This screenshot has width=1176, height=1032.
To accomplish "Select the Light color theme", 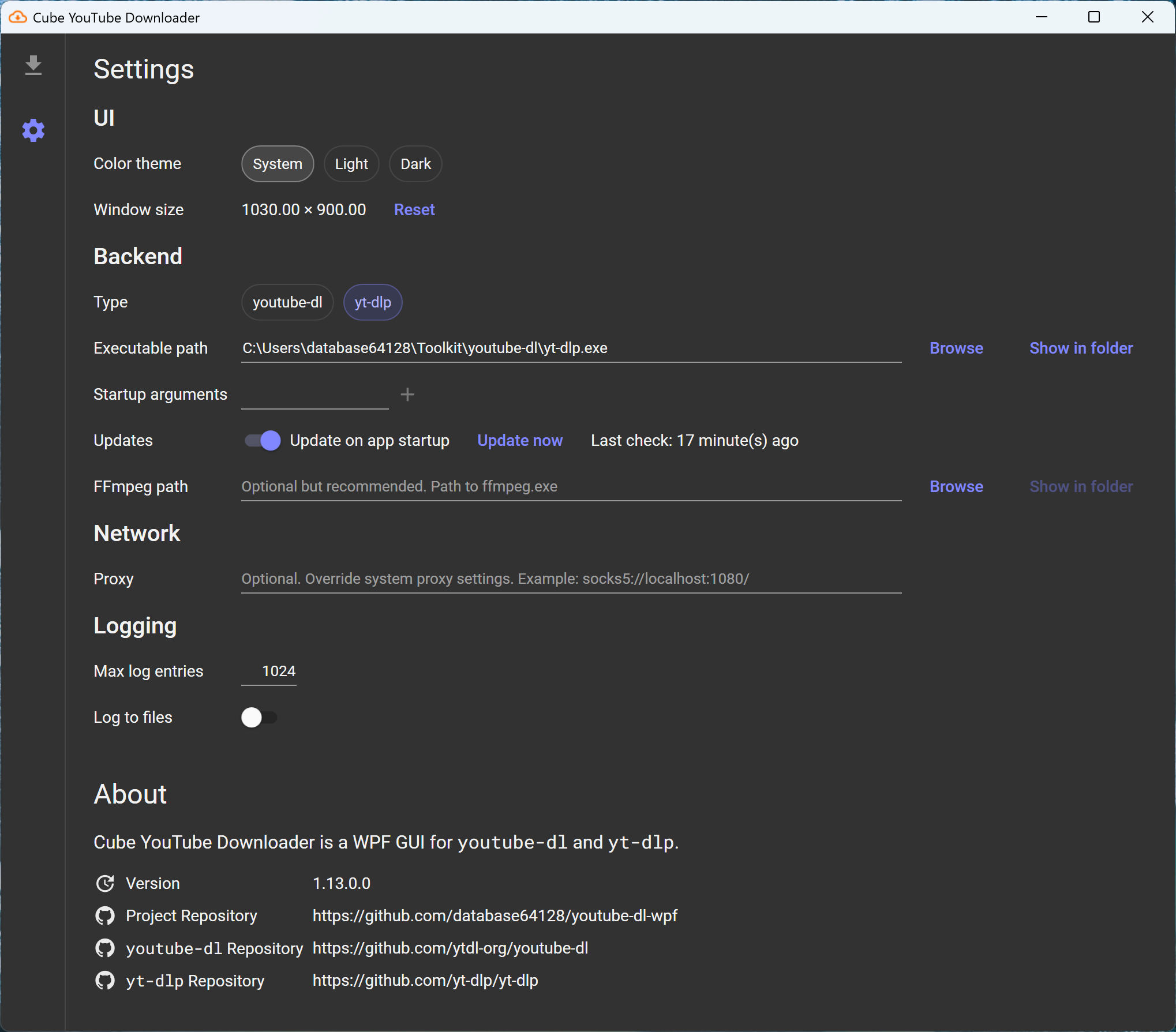I will tap(351, 164).
